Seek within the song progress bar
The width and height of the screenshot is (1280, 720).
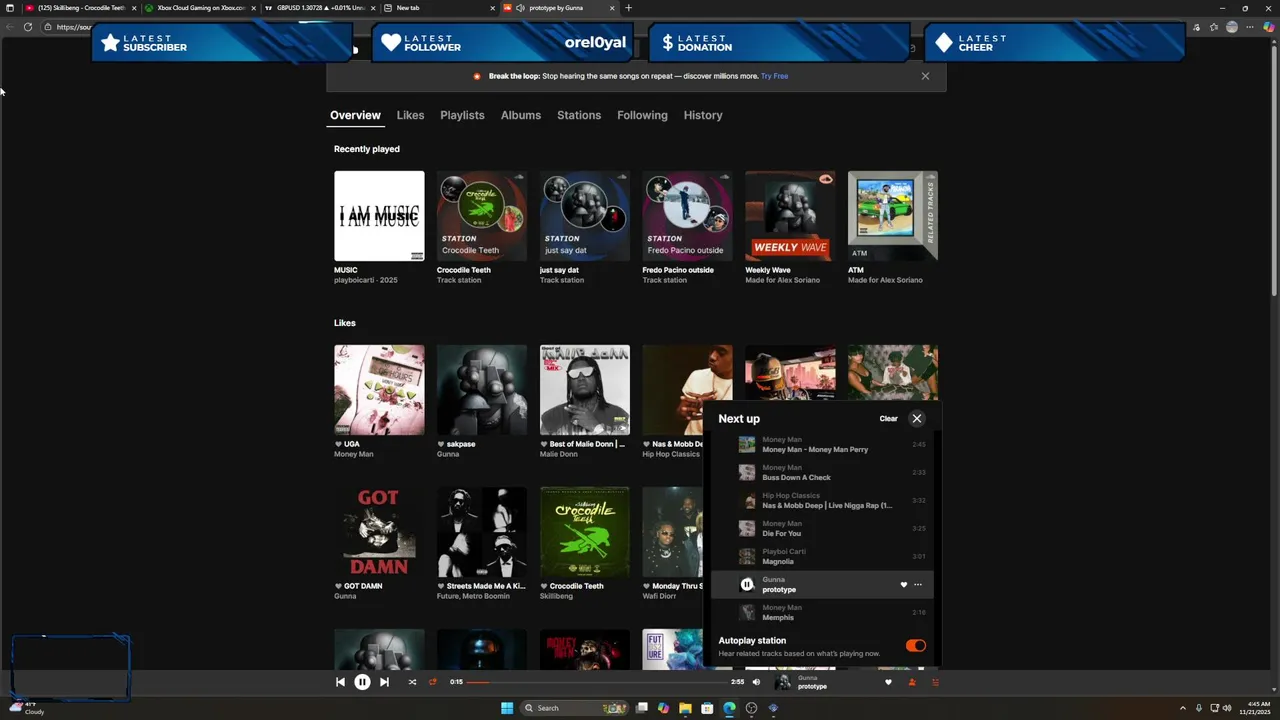tap(597, 682)
